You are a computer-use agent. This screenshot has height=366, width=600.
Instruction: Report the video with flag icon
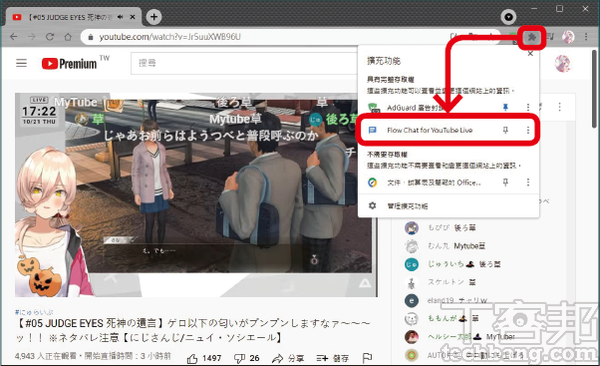(x=367, y=358)
